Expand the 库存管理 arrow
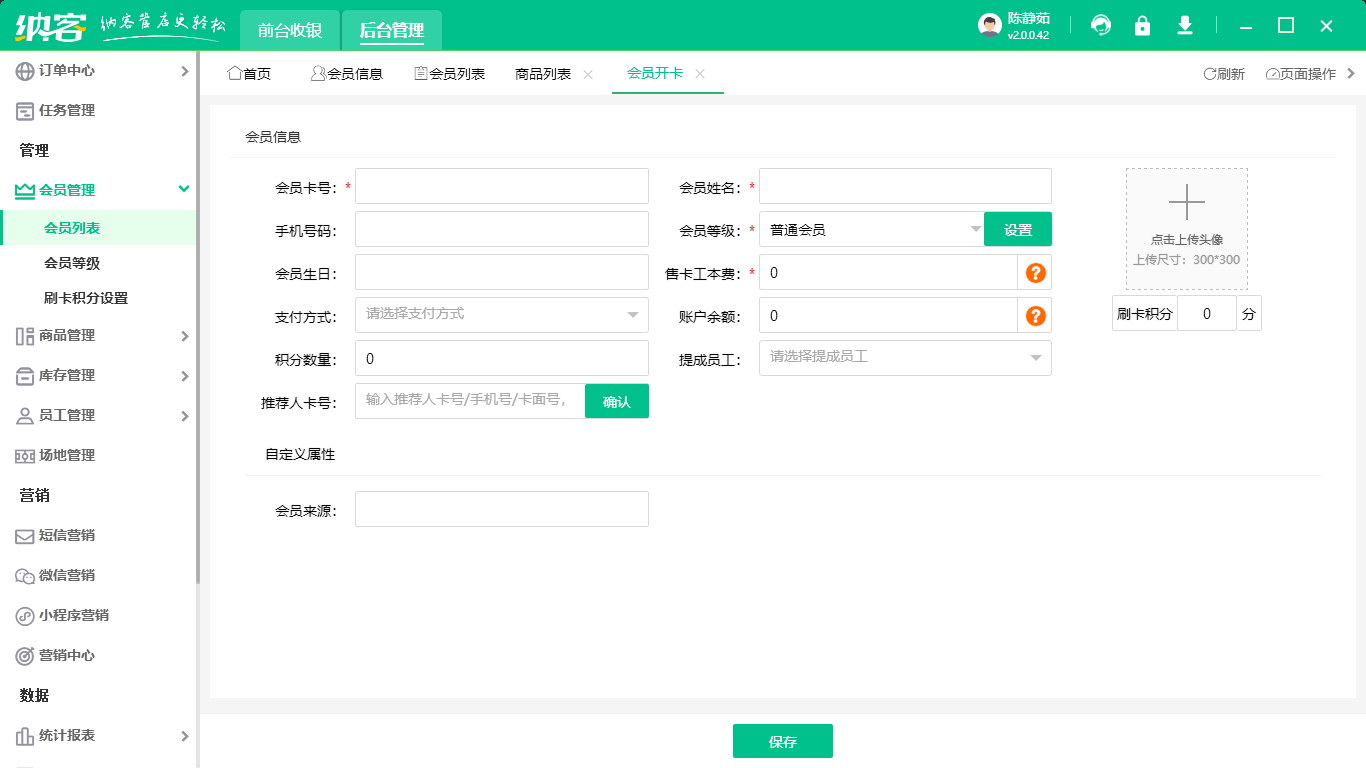1366x768 pixels. [184, 376]
